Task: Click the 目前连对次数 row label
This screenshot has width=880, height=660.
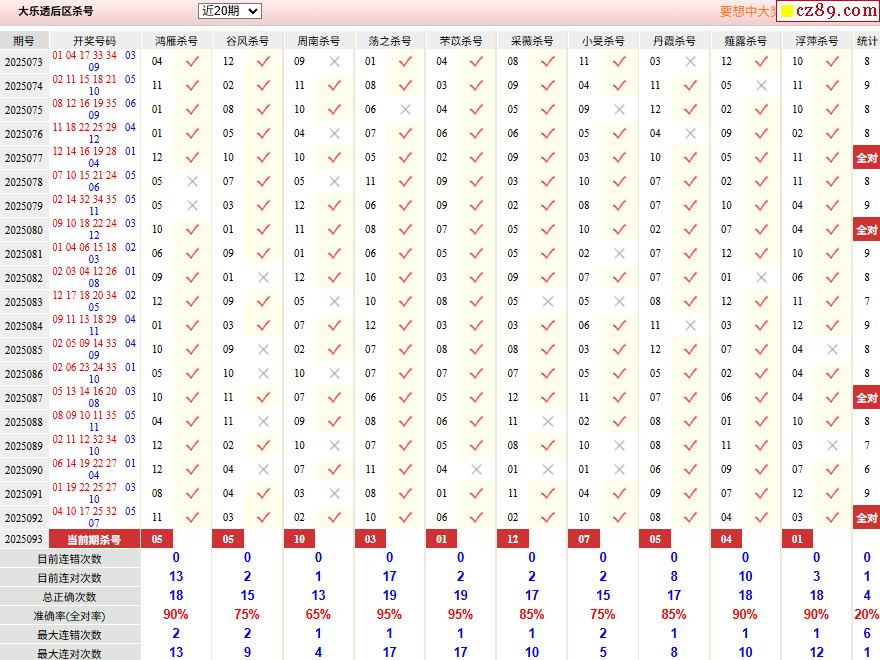Action: click(x=70, y=578)
